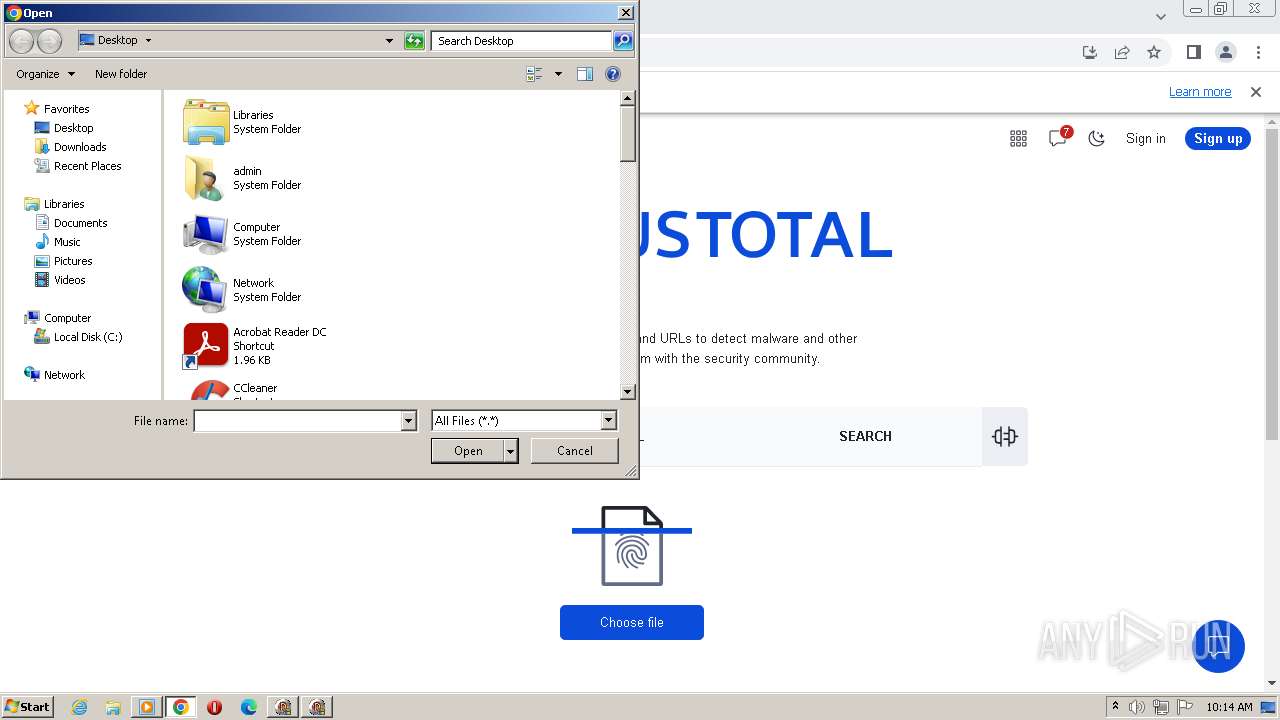This screenshot has width=1280, height=720.
Task: Click the file list scroll down arrow
Action: 628,393
